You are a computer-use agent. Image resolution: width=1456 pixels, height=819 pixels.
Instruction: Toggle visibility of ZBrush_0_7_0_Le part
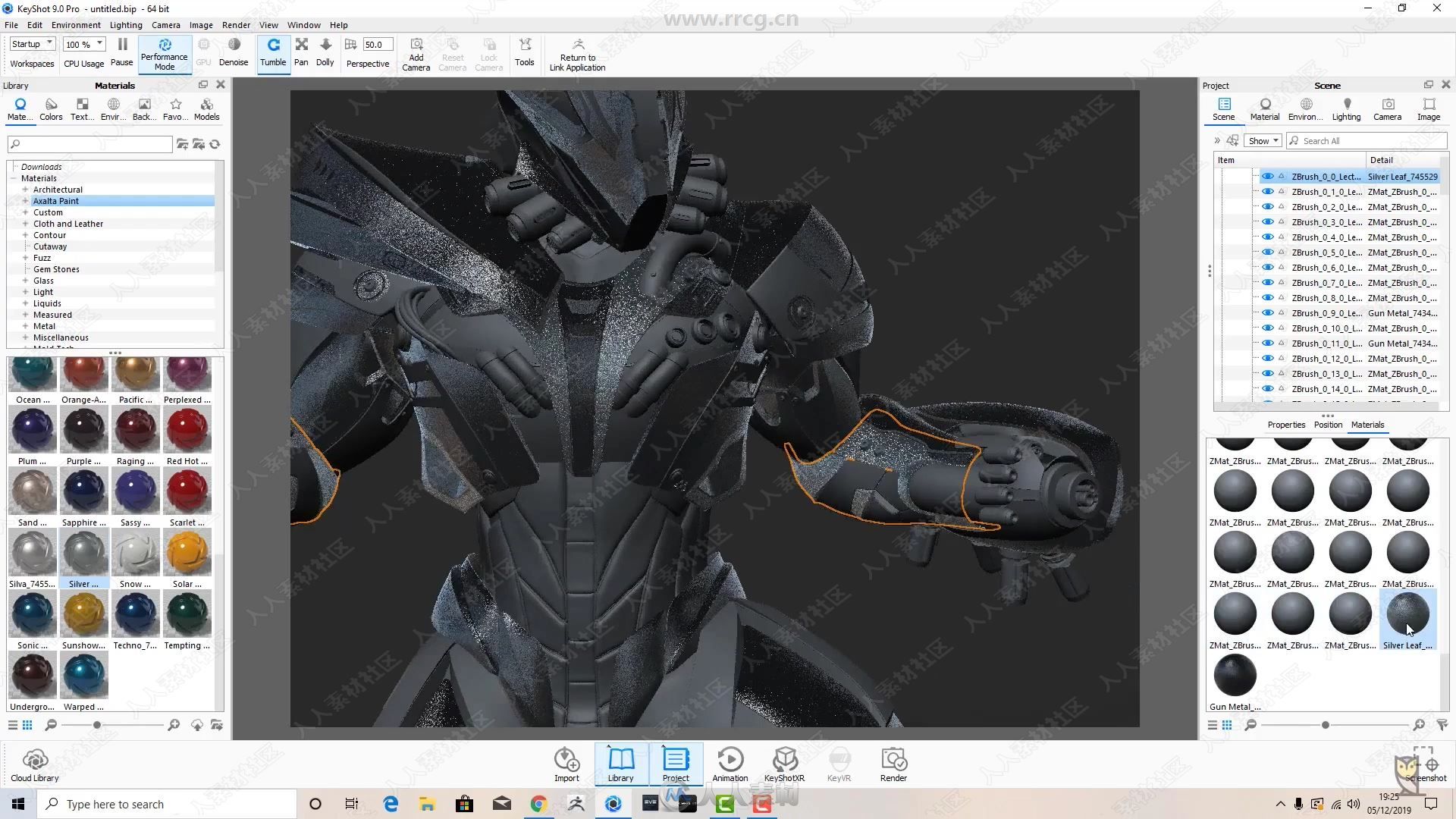[1267, 283]
